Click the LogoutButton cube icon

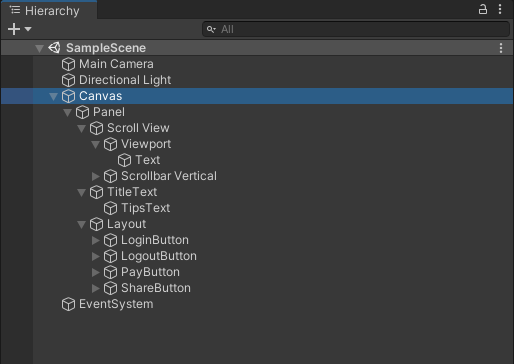110,256
